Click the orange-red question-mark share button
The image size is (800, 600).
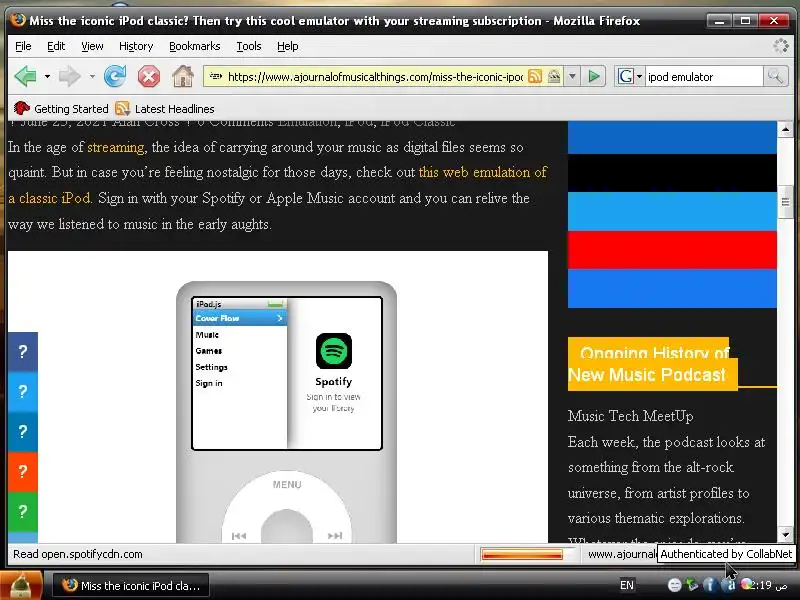(x=22, y=471)
